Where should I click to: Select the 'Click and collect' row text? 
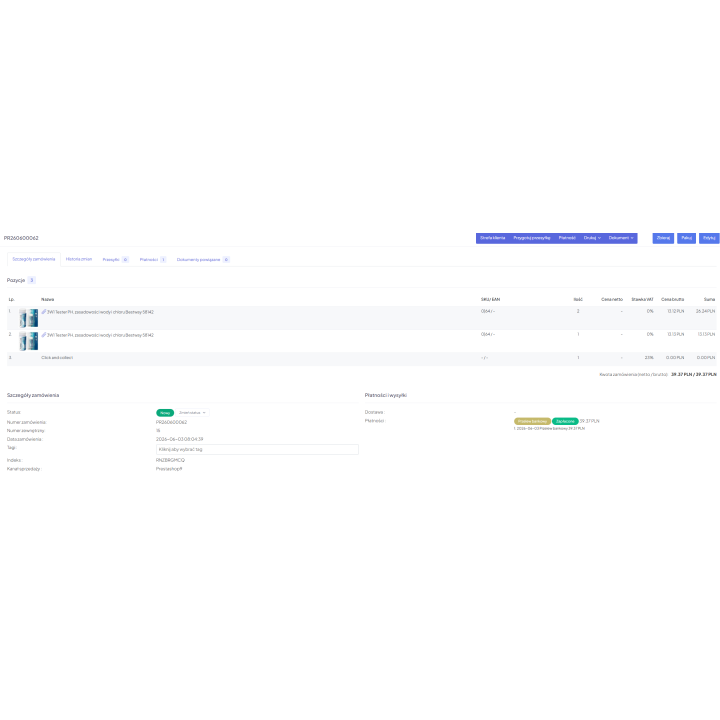[x=57, y=358]
